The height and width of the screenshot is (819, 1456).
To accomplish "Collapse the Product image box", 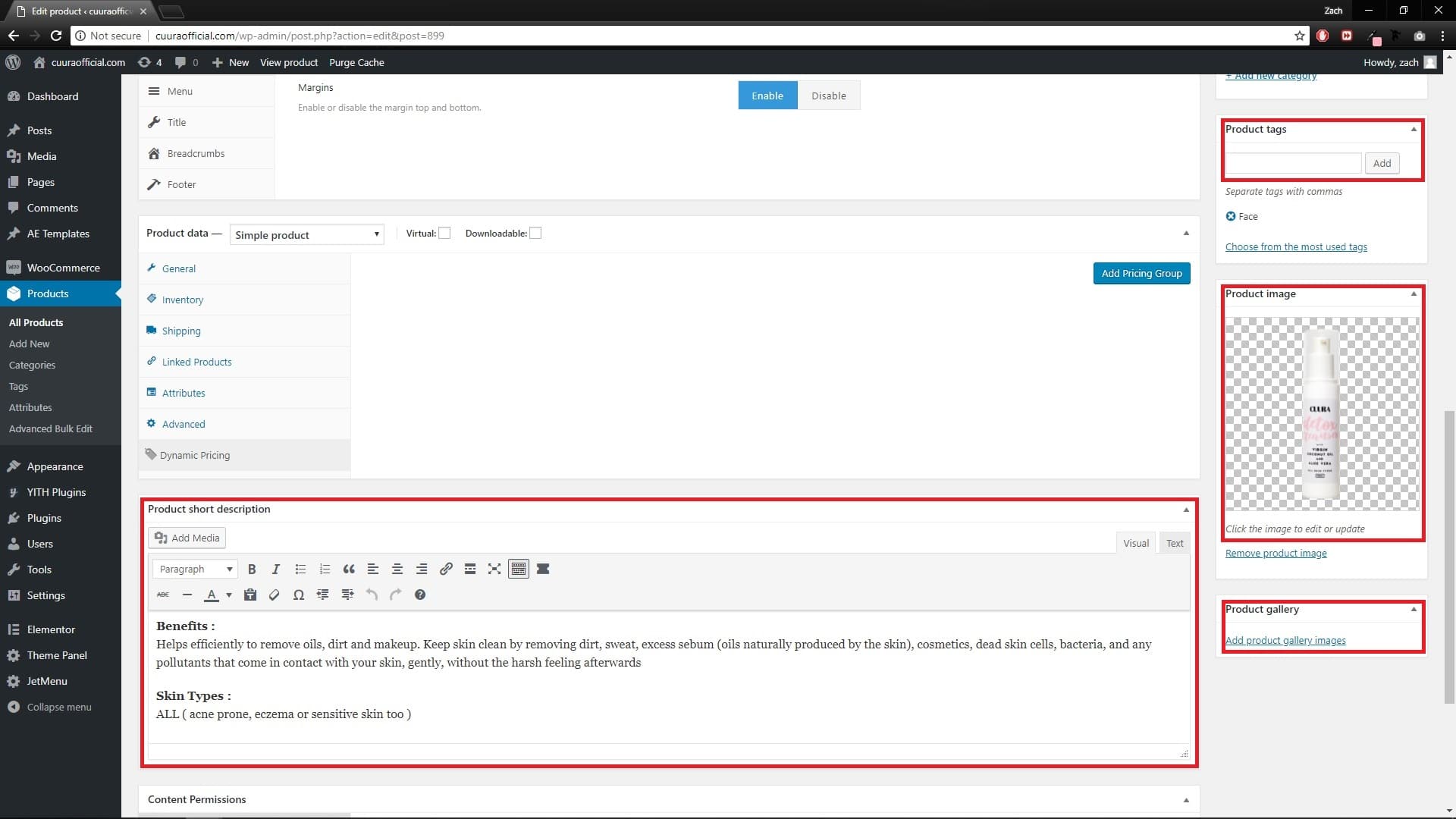I will pos(1414,294).
